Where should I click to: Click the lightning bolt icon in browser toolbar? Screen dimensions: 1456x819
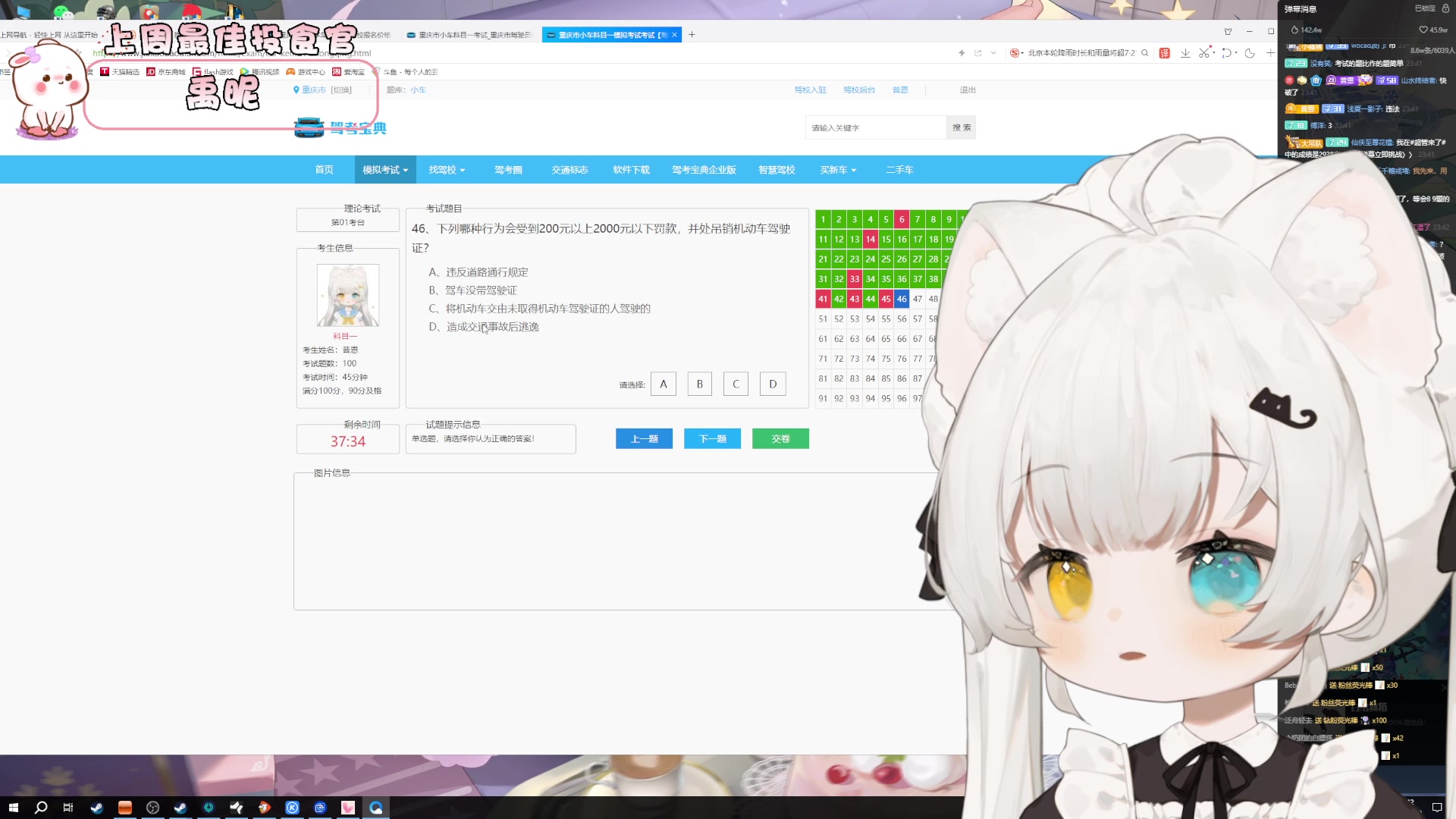tap(962, 53)
